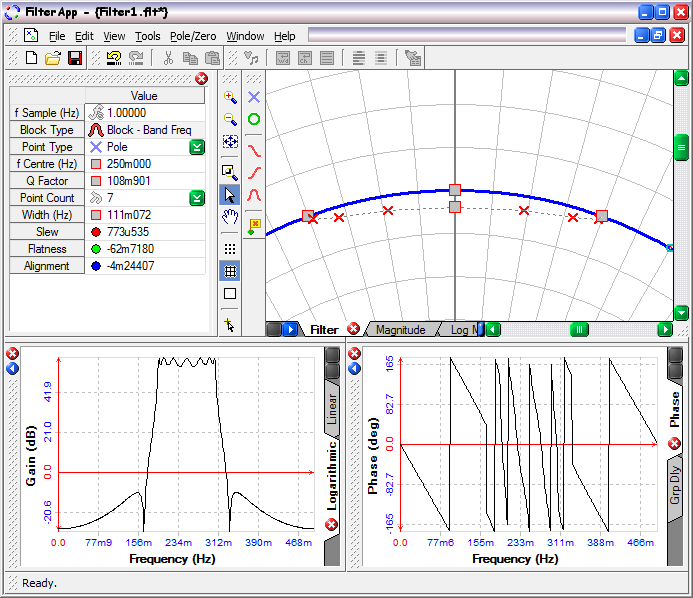Toggle the dotted grid display
Image resolution: width=693 pixels, height=598 pixels.
point(230,249)
